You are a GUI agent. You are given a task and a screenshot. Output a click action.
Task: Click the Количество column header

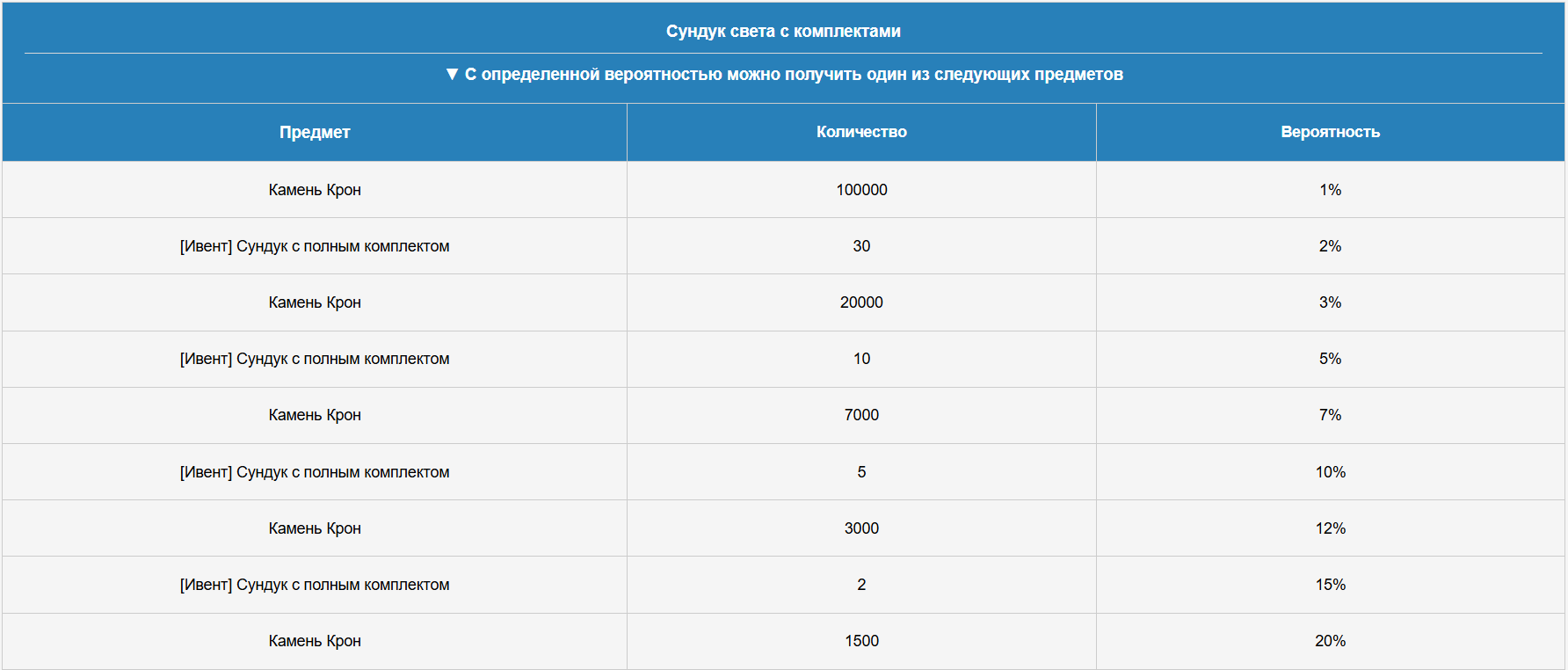861,132
